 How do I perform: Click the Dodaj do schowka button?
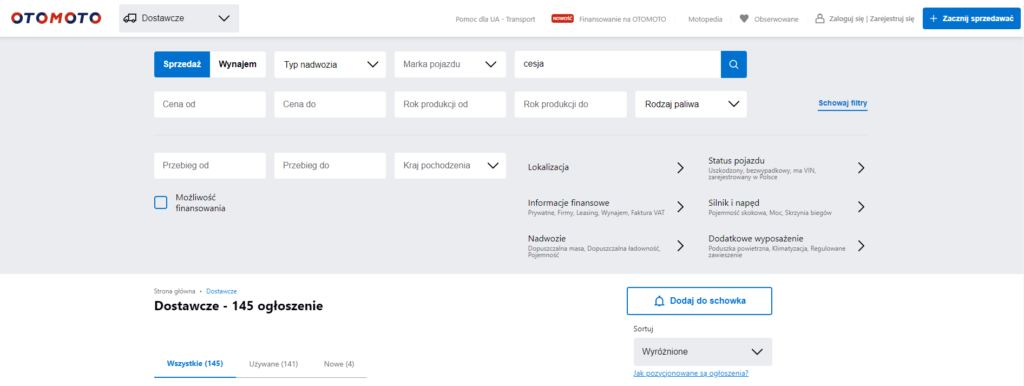699,301
